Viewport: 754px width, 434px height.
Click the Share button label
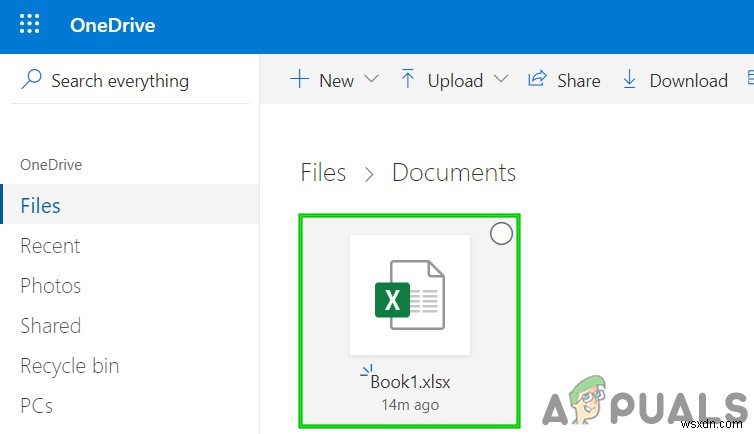click(578, 81)
